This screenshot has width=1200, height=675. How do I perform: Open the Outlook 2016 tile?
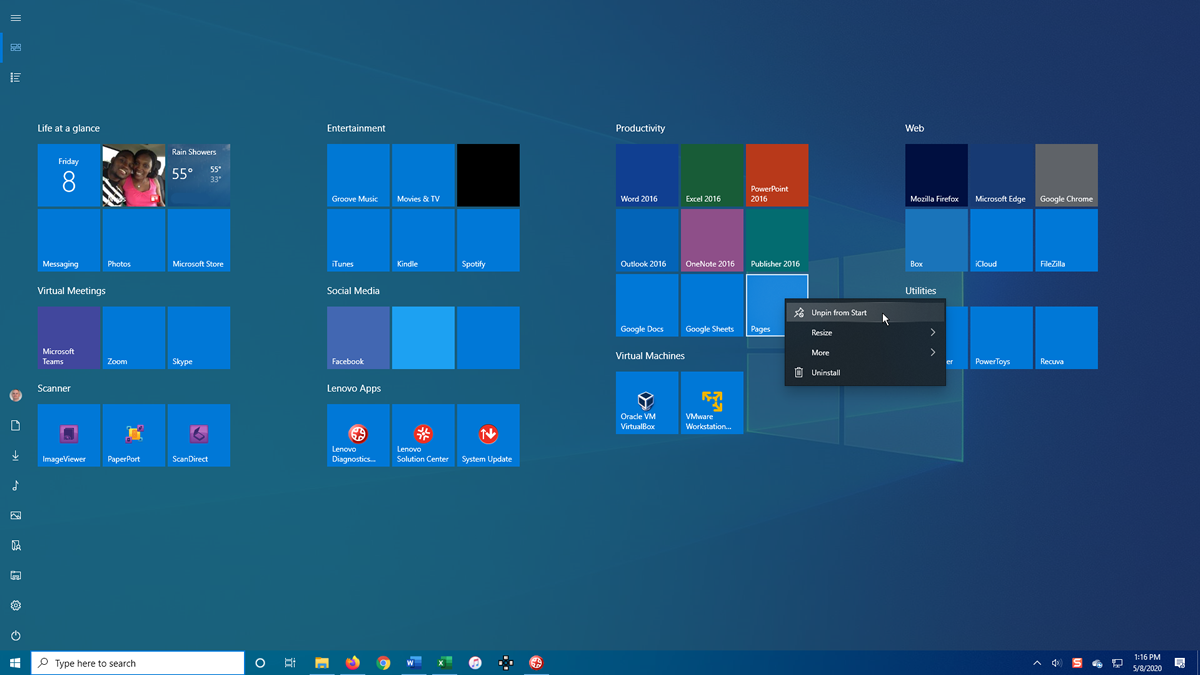pyautogui.click(x=647, y=240)
